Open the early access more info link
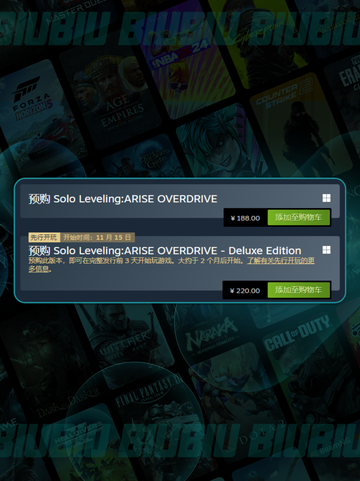This screenshot has width=360, height=481. [x=171, y=265]
